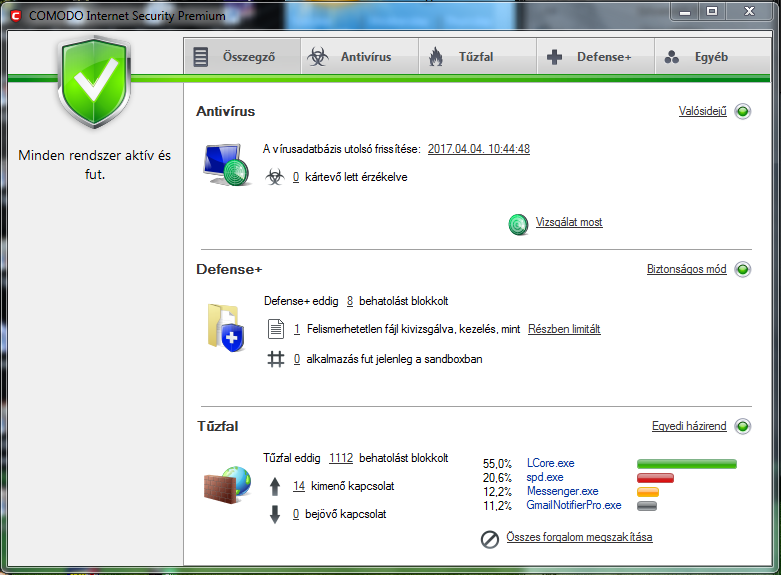The image size is (781, 575).
Task: Minimize the COMODO window
Action: tap(685, 11)
